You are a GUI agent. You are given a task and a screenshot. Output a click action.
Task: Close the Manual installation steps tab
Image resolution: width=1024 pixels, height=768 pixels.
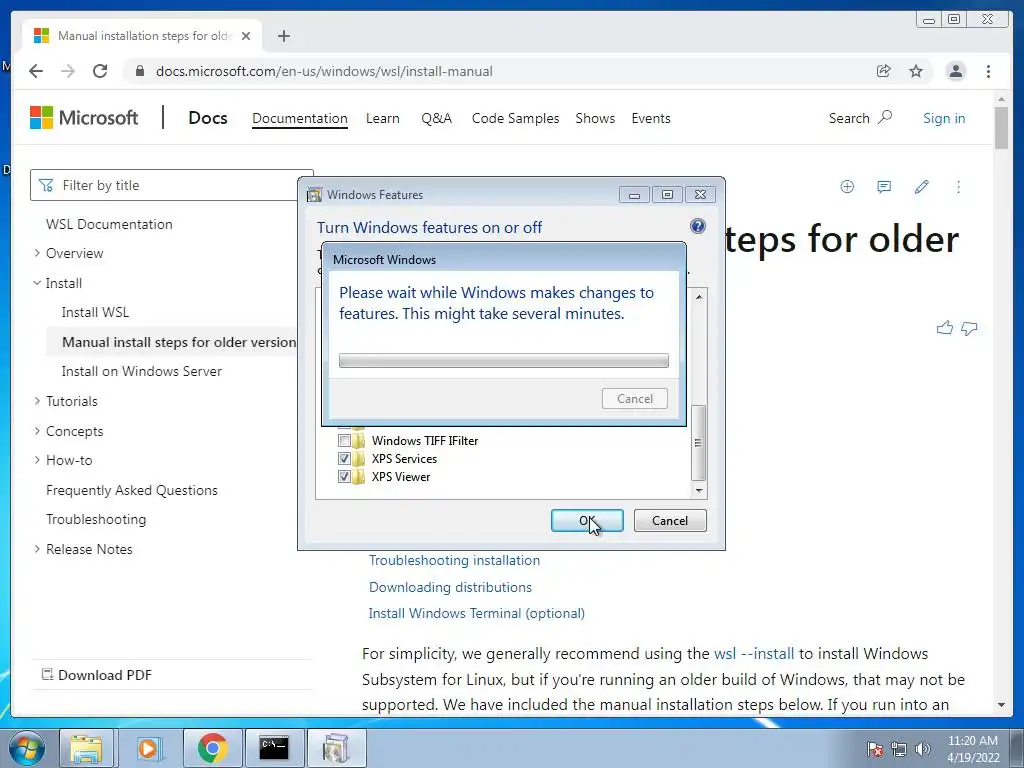246,36
